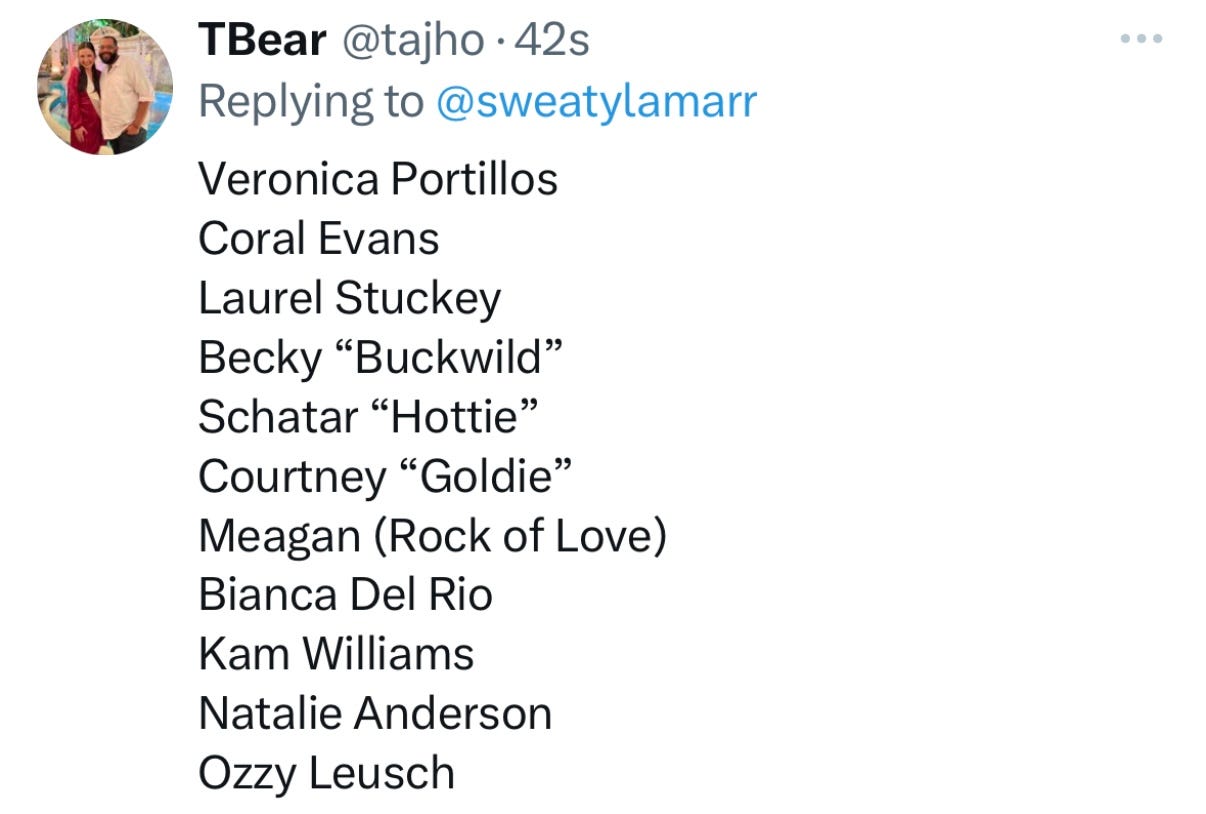The height and width of the screenshot is (814, 1206).
Task: Click the Courtney "Goldie" line
Action: pos(386,476)
